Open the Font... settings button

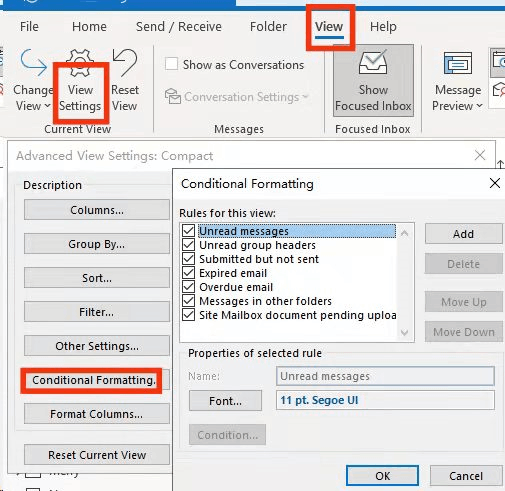click(225, 401)
